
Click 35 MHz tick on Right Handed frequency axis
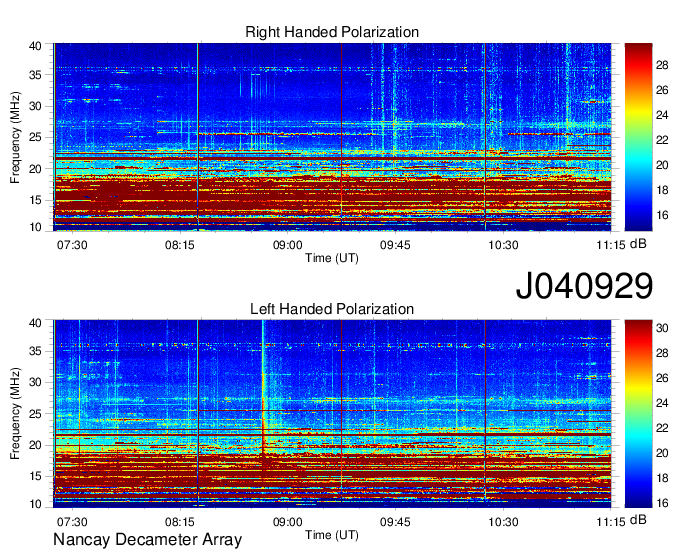pos(35,75)
